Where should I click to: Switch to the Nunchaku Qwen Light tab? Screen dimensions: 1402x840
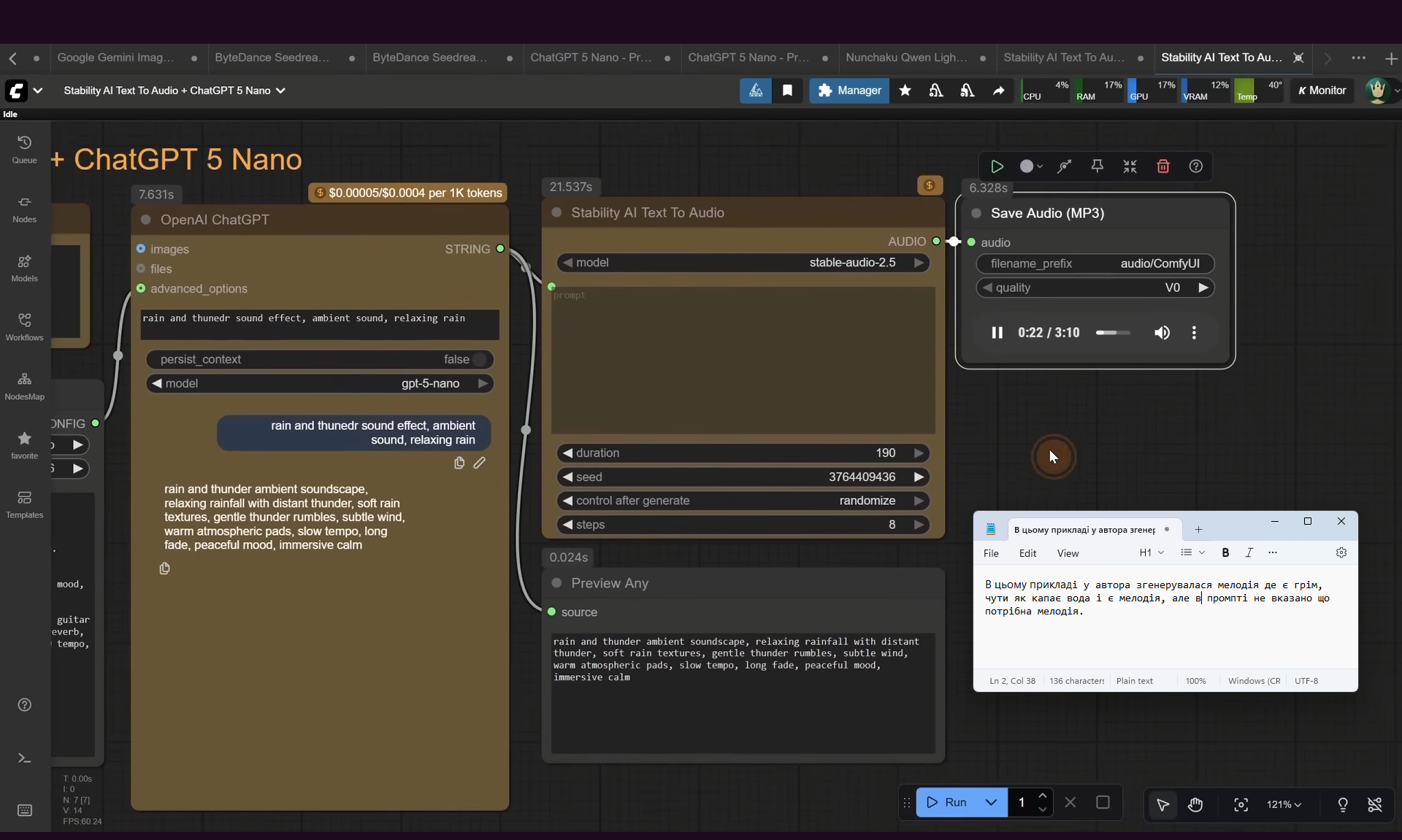[906, 58]
